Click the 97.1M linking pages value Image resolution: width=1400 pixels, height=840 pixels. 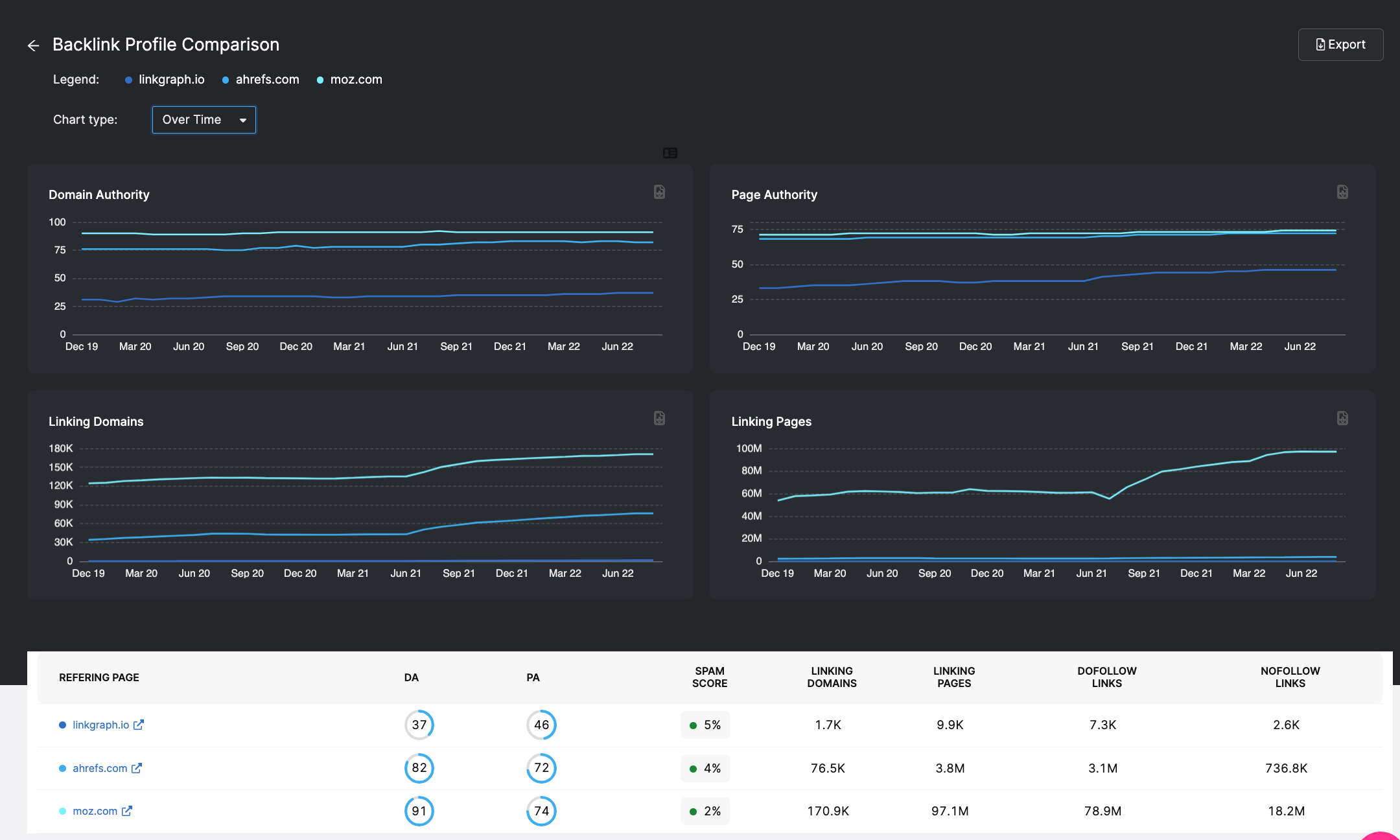[x=950, y=811]
